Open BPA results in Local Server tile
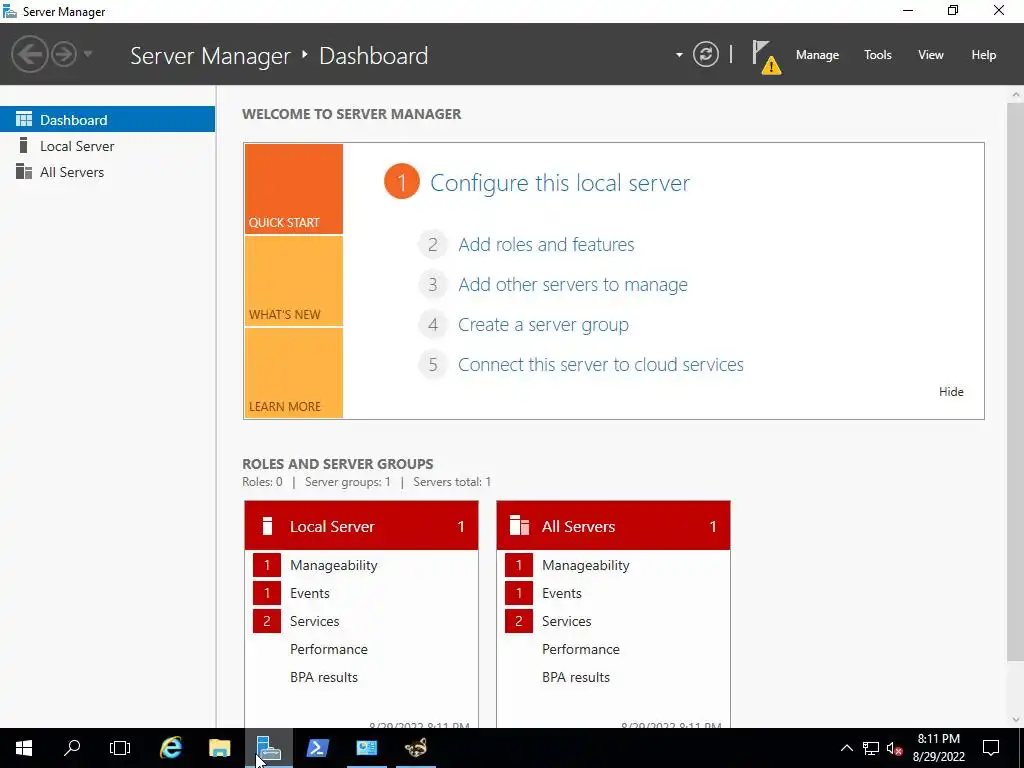 (324, 677)
